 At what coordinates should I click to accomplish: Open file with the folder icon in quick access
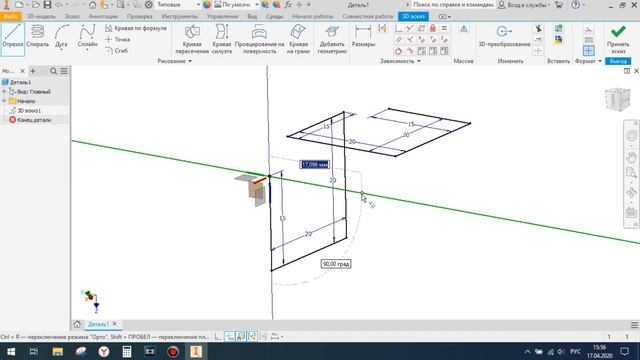click(35, 5)
